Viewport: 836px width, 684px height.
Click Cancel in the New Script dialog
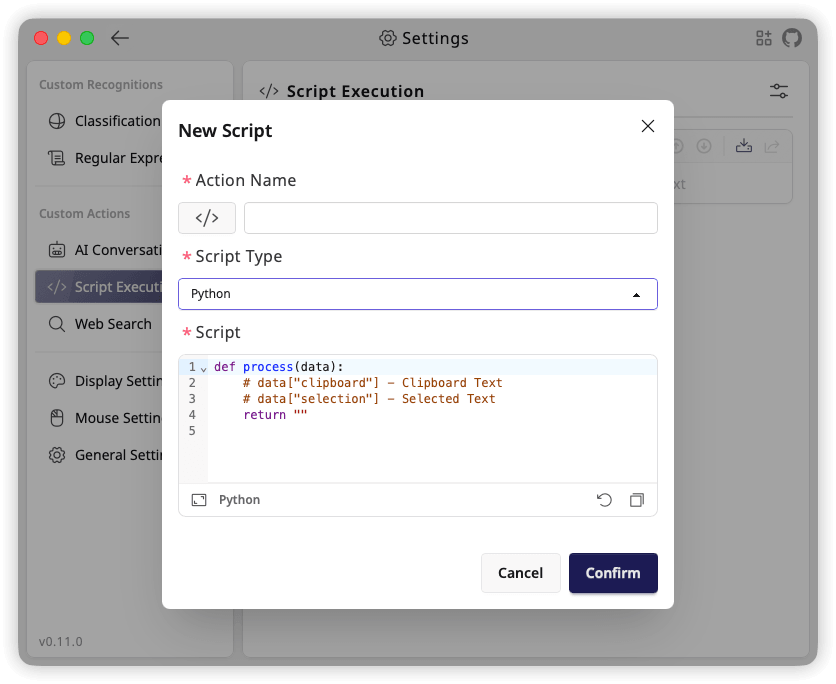[x=520, y=573]
